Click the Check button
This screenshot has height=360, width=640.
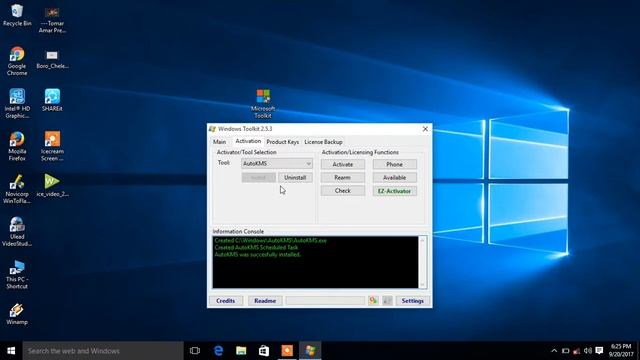coord(342,191)
